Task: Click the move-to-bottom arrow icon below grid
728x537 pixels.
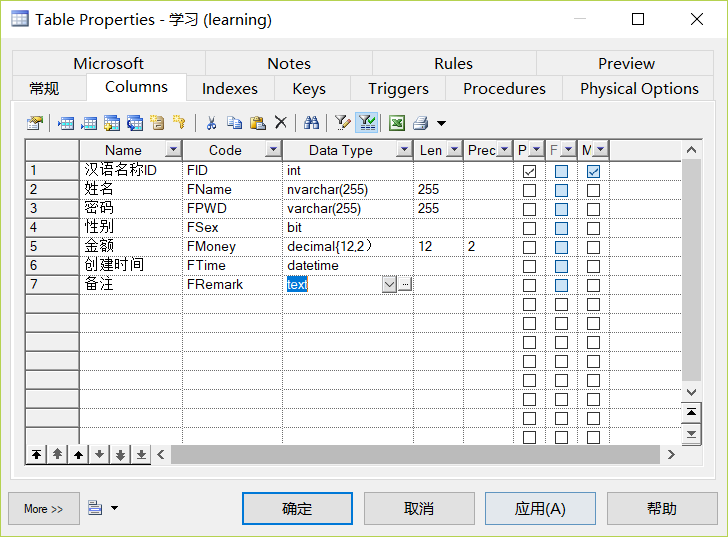Action: pyautogui.click(x=142, y=454)
